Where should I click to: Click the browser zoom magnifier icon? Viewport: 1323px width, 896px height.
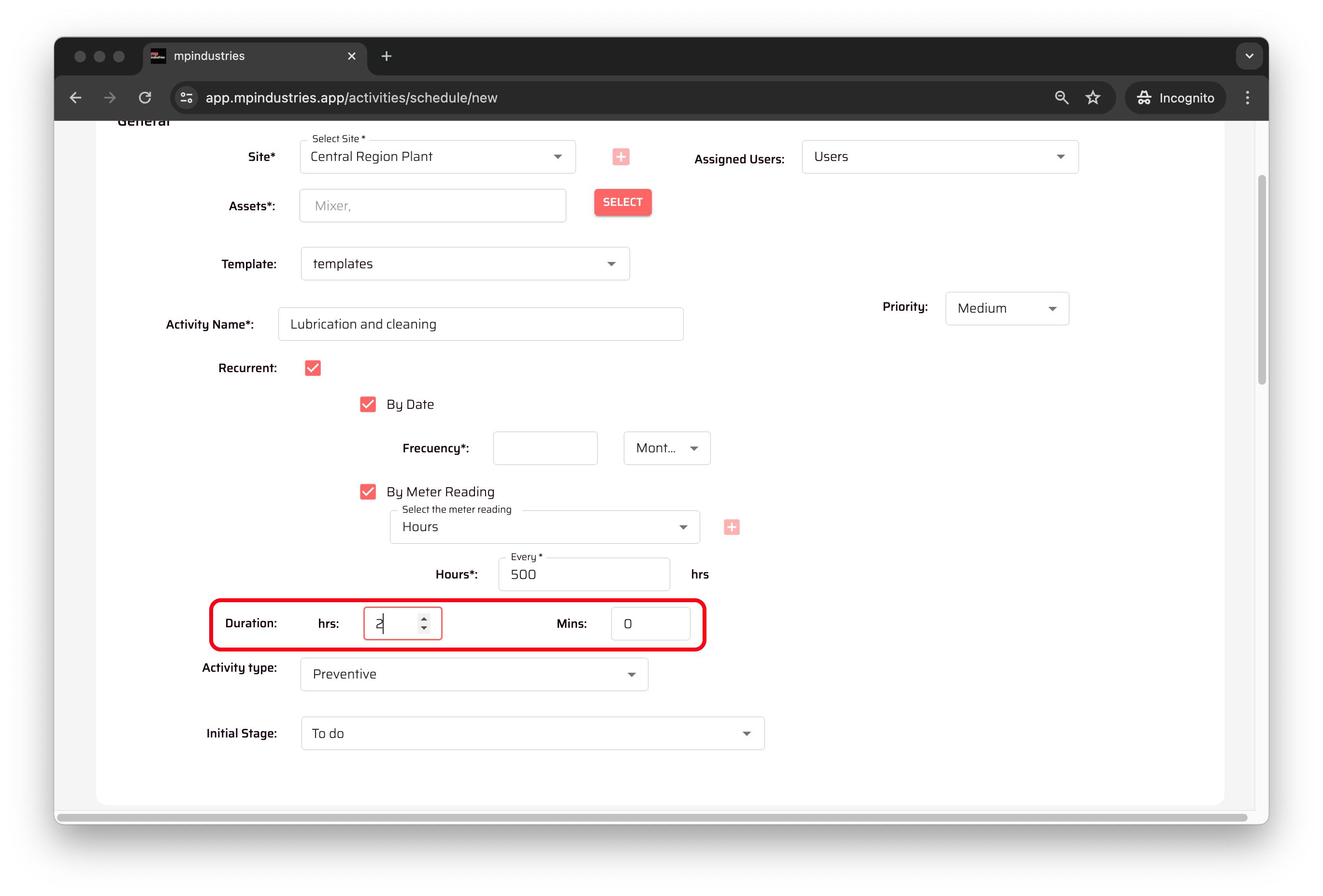pyautogui.click(x=1061, y=98)
